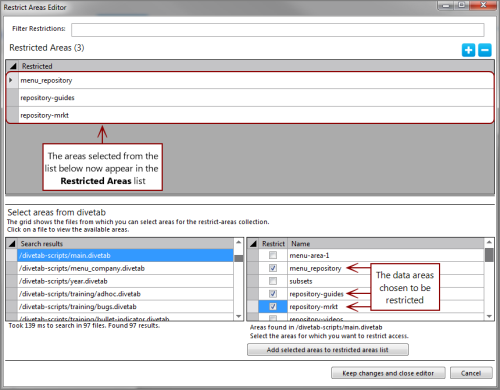
Task: Click the menu-area-1 name cell
Action: click(x=386, y=255)
